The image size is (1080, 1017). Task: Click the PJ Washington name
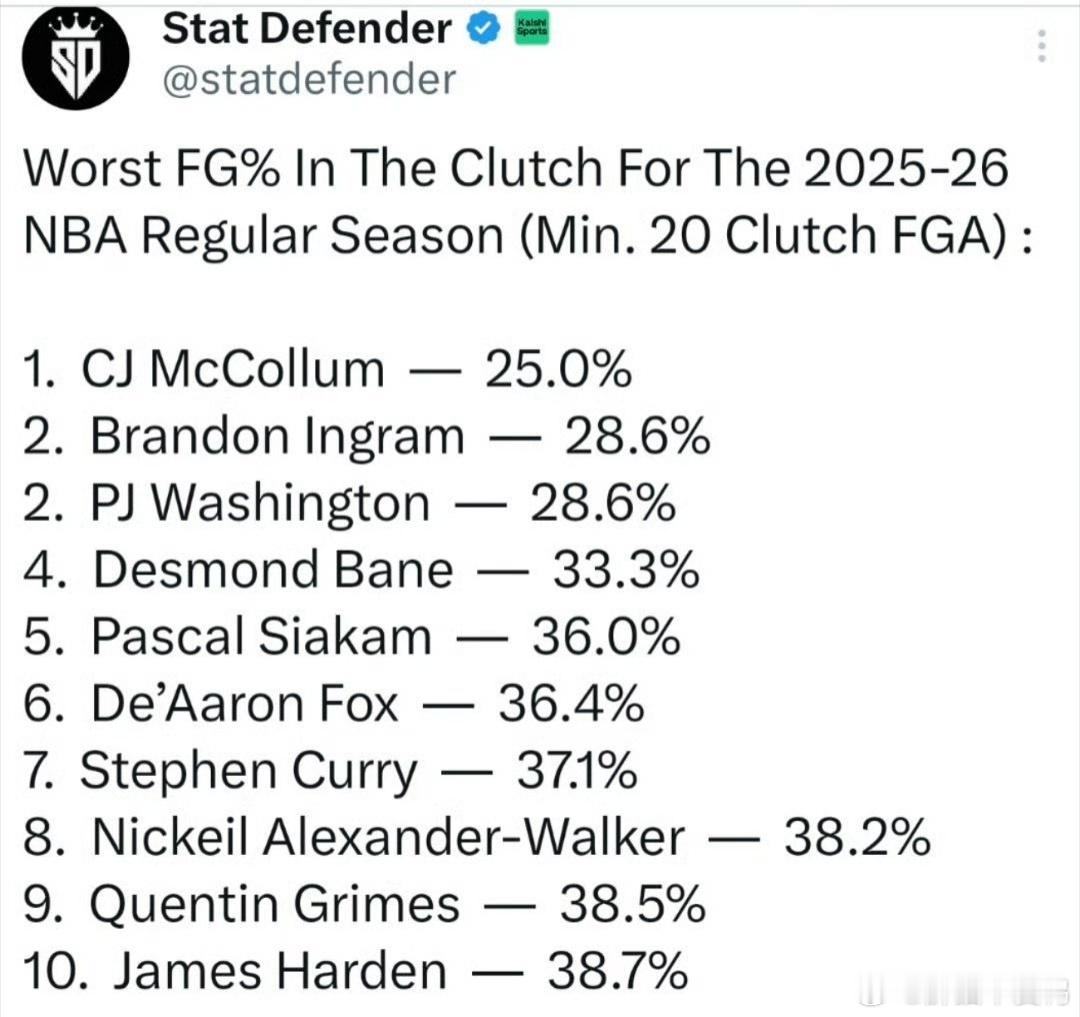coord(260,504)
